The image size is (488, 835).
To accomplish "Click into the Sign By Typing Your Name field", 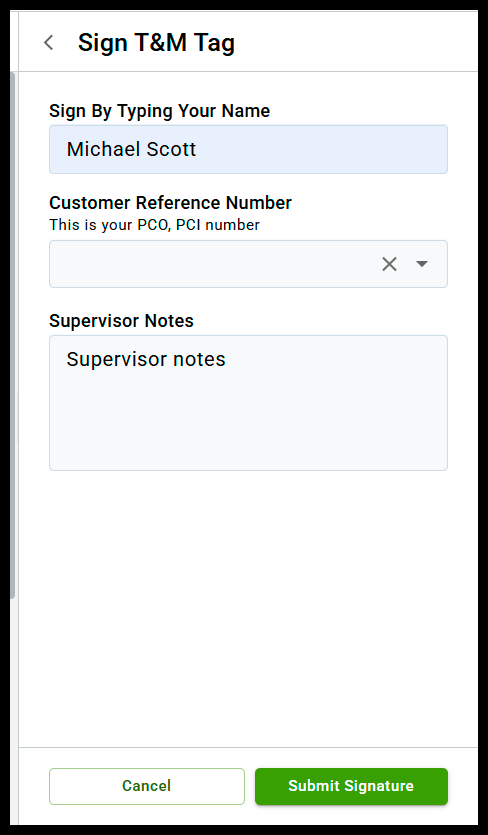I will click(x=248, y=149).
